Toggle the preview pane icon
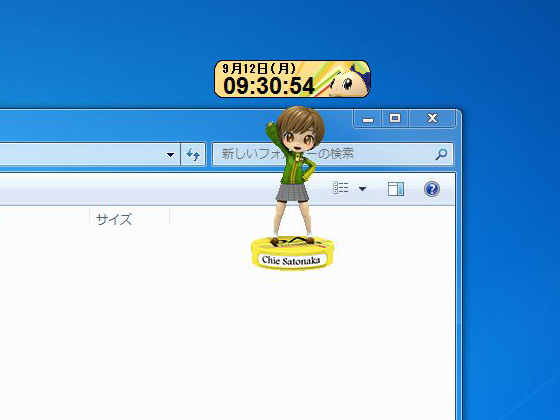This screenshot has height=420, width=560. [x=396, y=189]
